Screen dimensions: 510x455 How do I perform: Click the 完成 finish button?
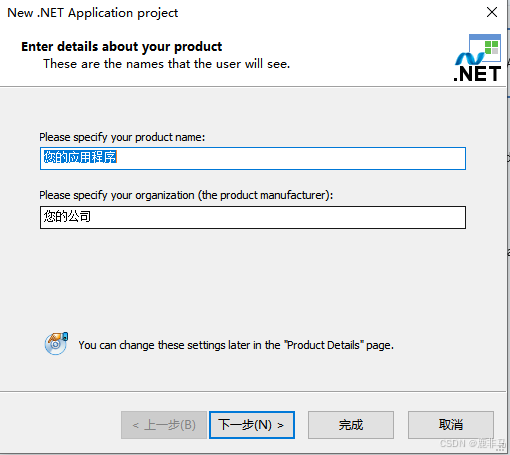pos(351,425)
